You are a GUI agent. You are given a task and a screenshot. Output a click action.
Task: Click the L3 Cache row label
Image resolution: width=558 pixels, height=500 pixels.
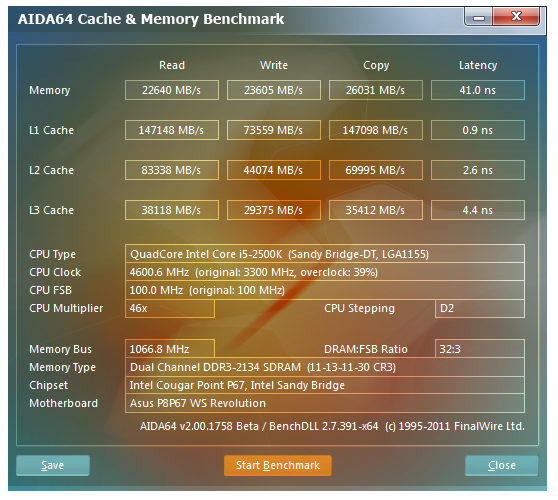click(x=51, y=210)
